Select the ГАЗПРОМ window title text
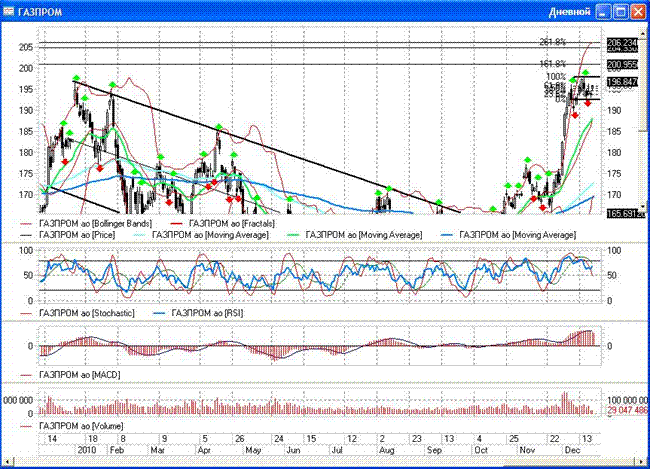650x469 pixels. (40, 12)
